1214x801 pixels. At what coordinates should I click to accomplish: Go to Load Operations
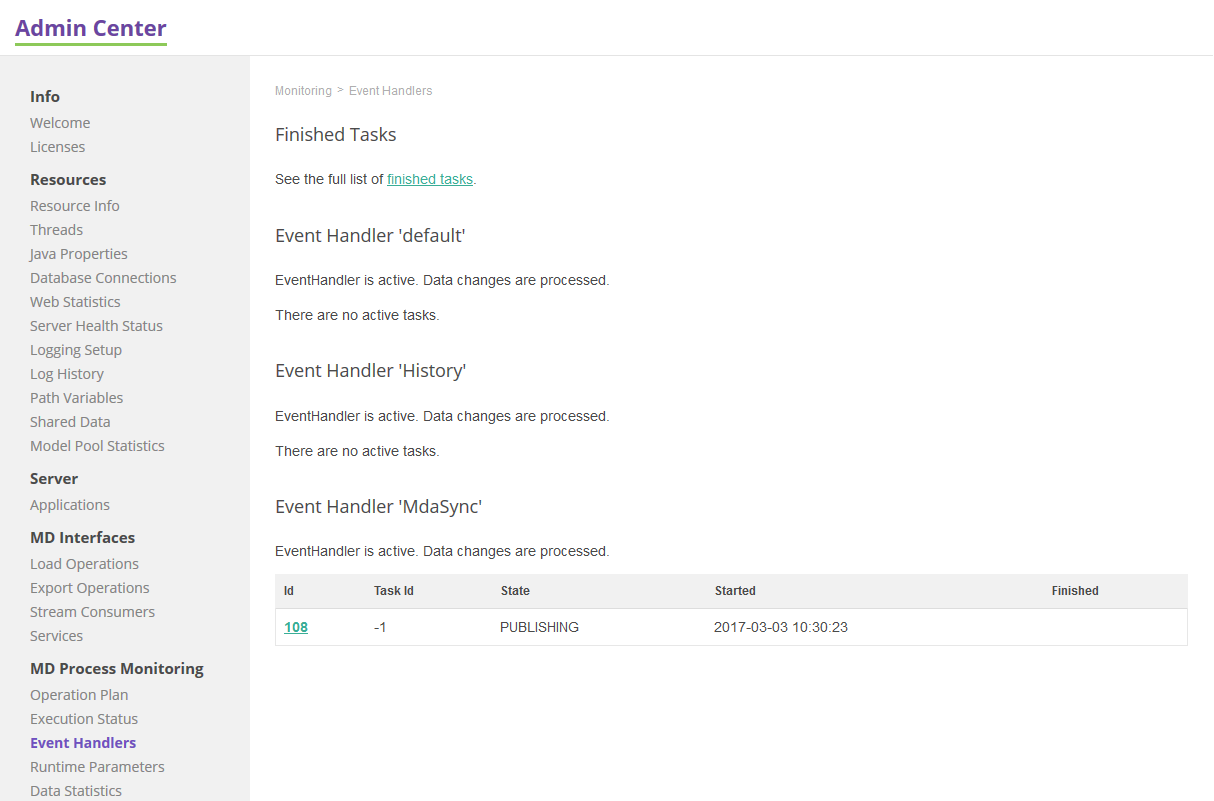pos(84,564)
